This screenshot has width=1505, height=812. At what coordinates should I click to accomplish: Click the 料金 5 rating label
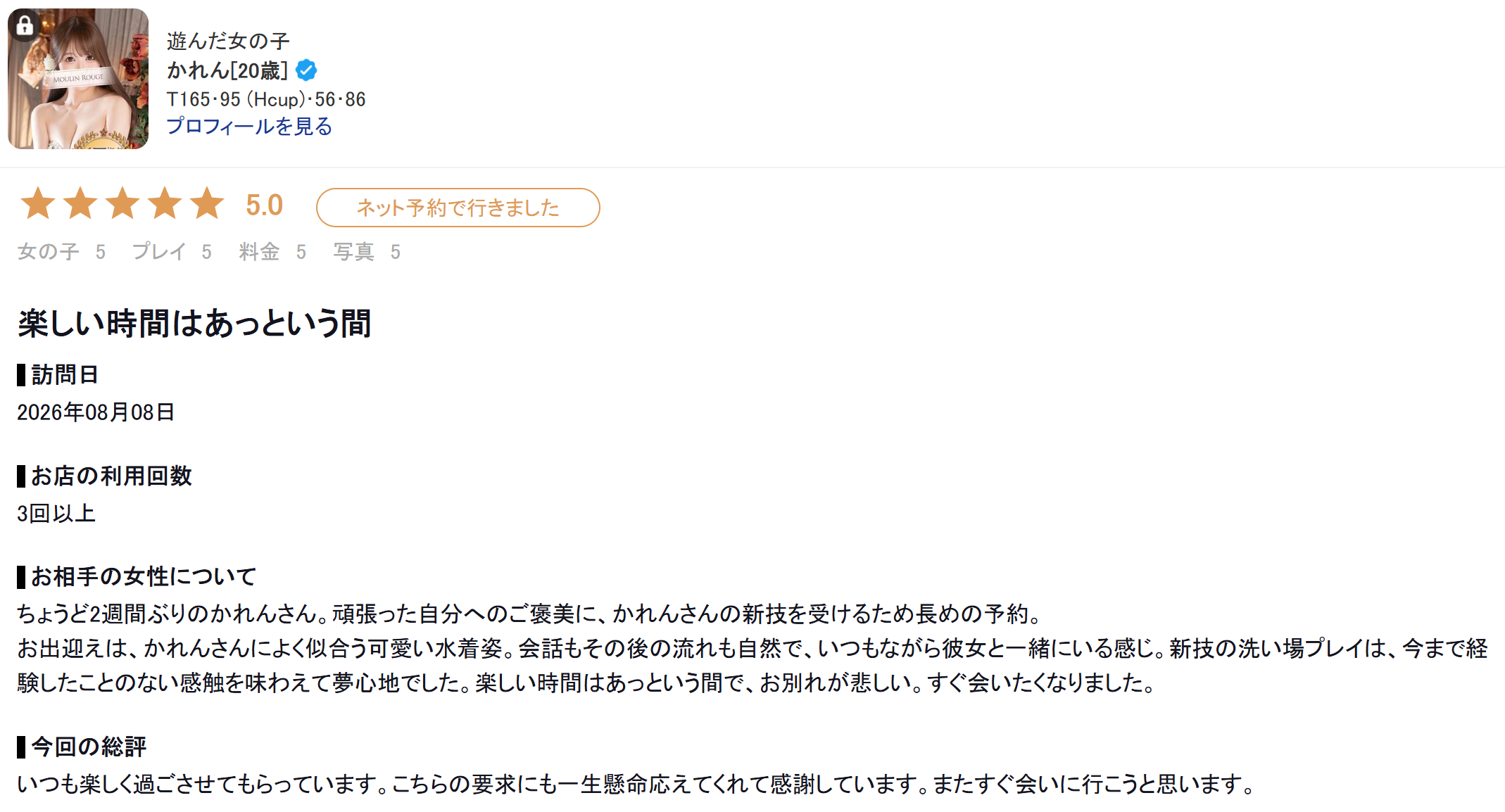click(272, 252)
